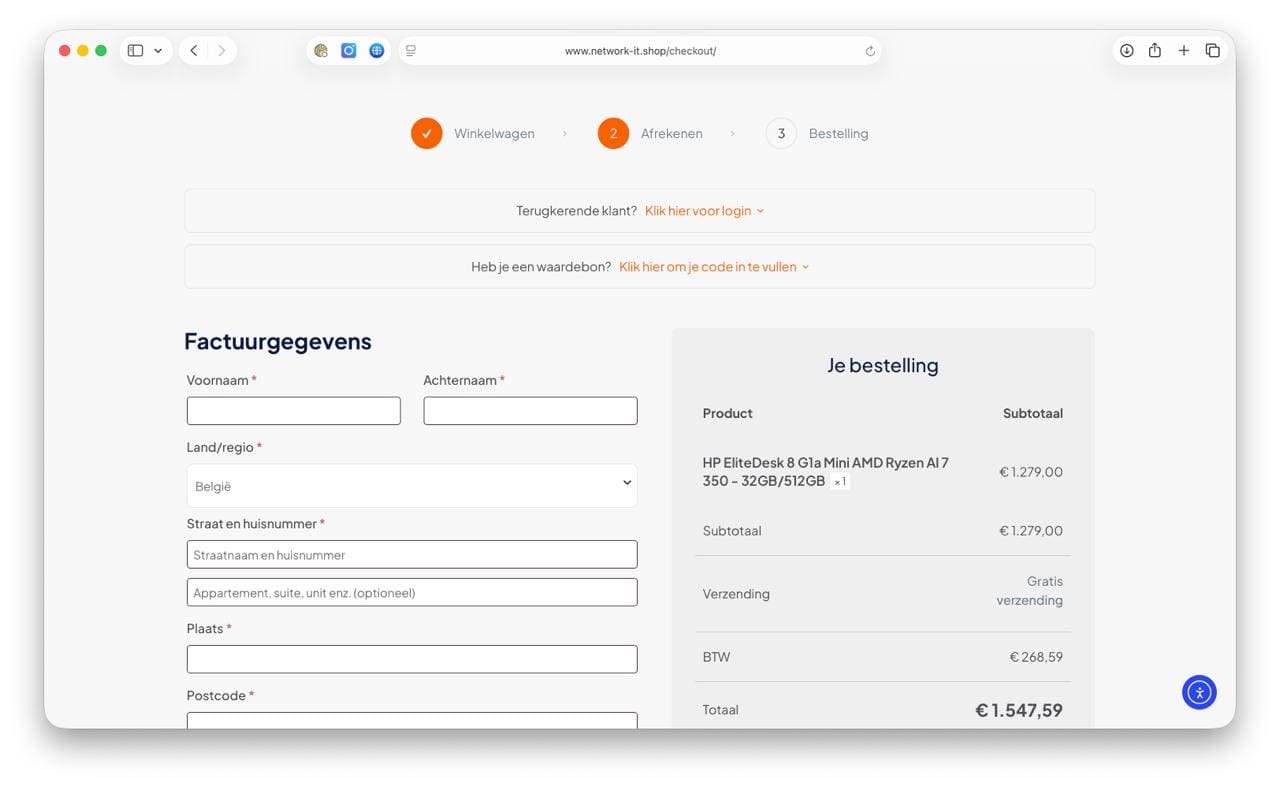Focus the Achternaam text field
The height and width of the screenshot is (787, 1280).
(x=530, y=411)
